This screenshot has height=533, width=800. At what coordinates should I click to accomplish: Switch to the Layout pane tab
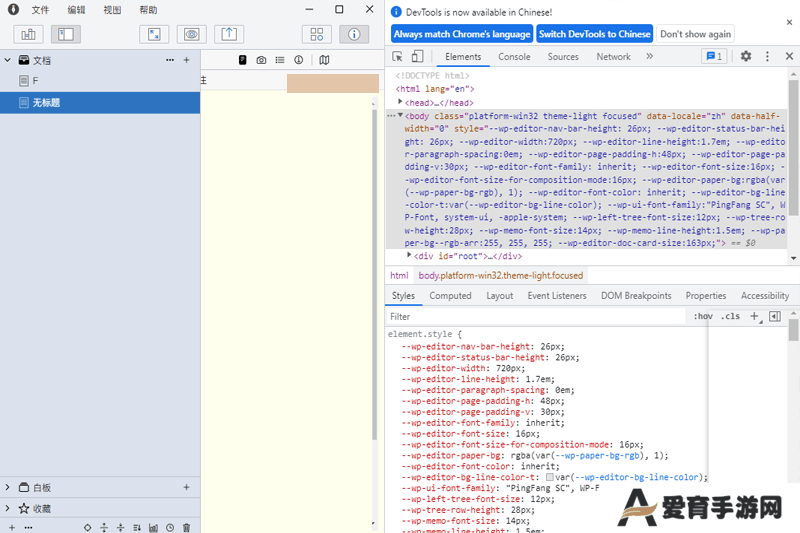point(499,296)
